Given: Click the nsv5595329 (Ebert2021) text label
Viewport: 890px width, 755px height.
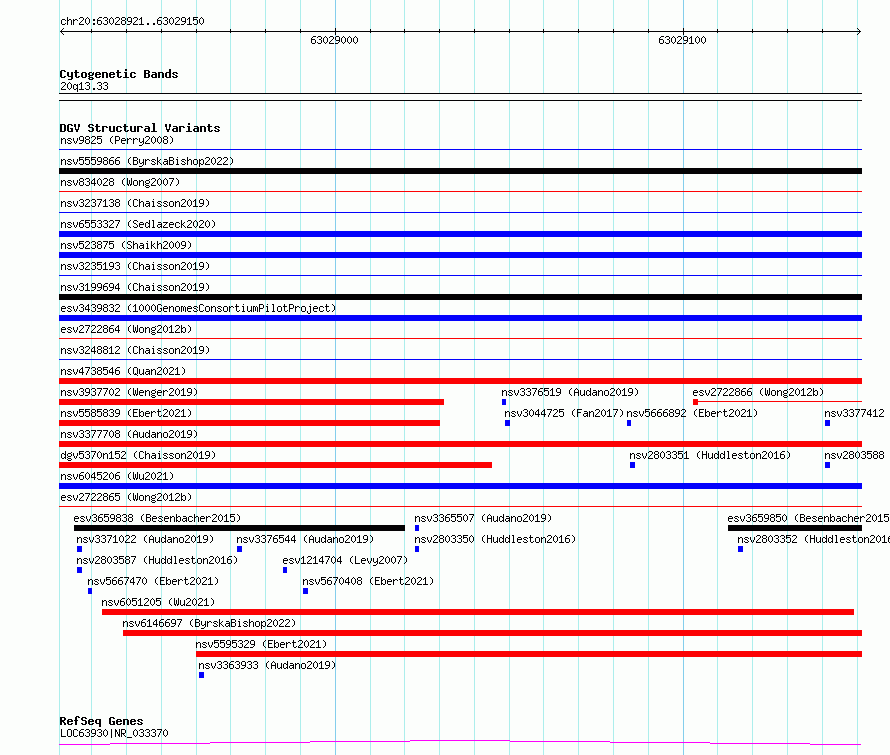Looking at the screenshot, I should [261, 644].
